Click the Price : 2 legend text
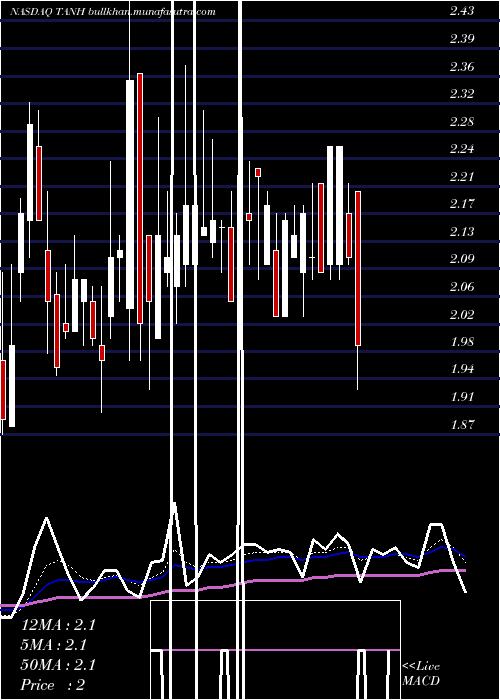Screen dimensions: 500x700 click(53, 685)
